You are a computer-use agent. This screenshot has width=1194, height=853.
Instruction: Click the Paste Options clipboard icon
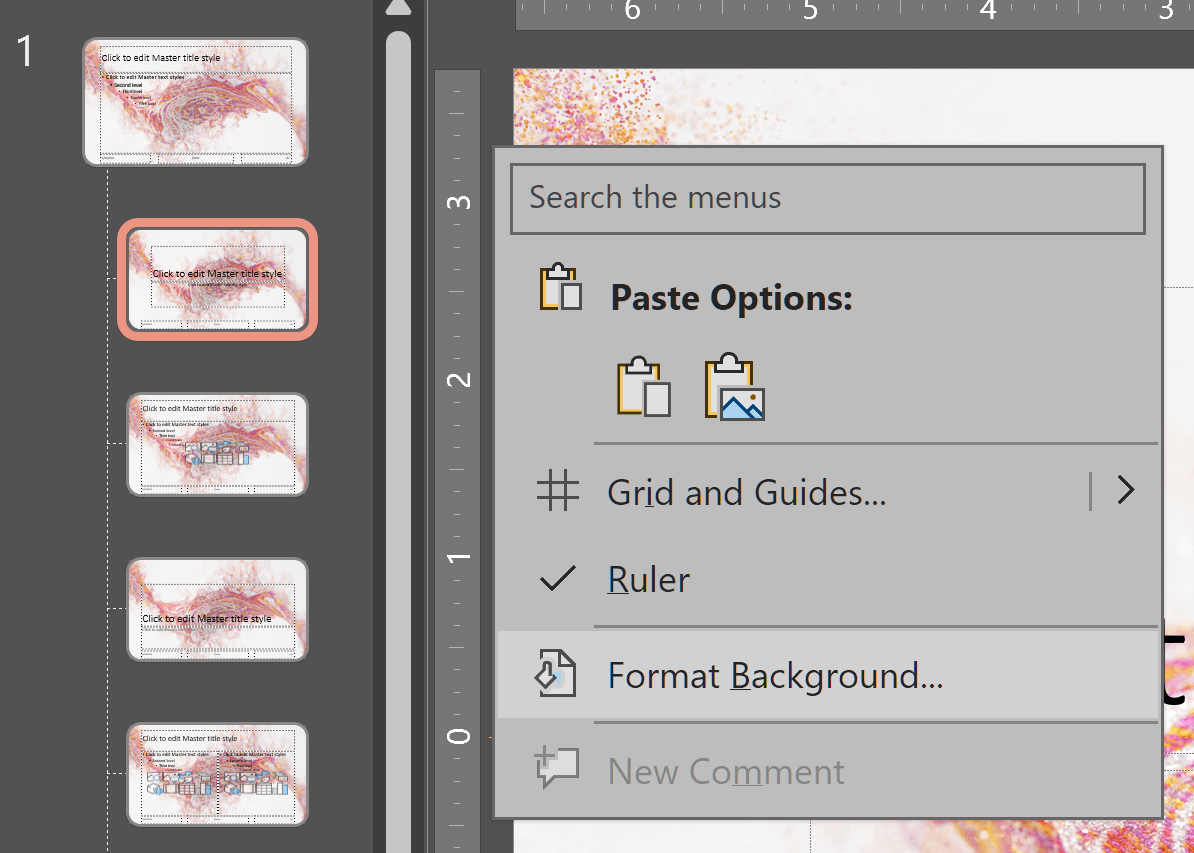point(561,288)
